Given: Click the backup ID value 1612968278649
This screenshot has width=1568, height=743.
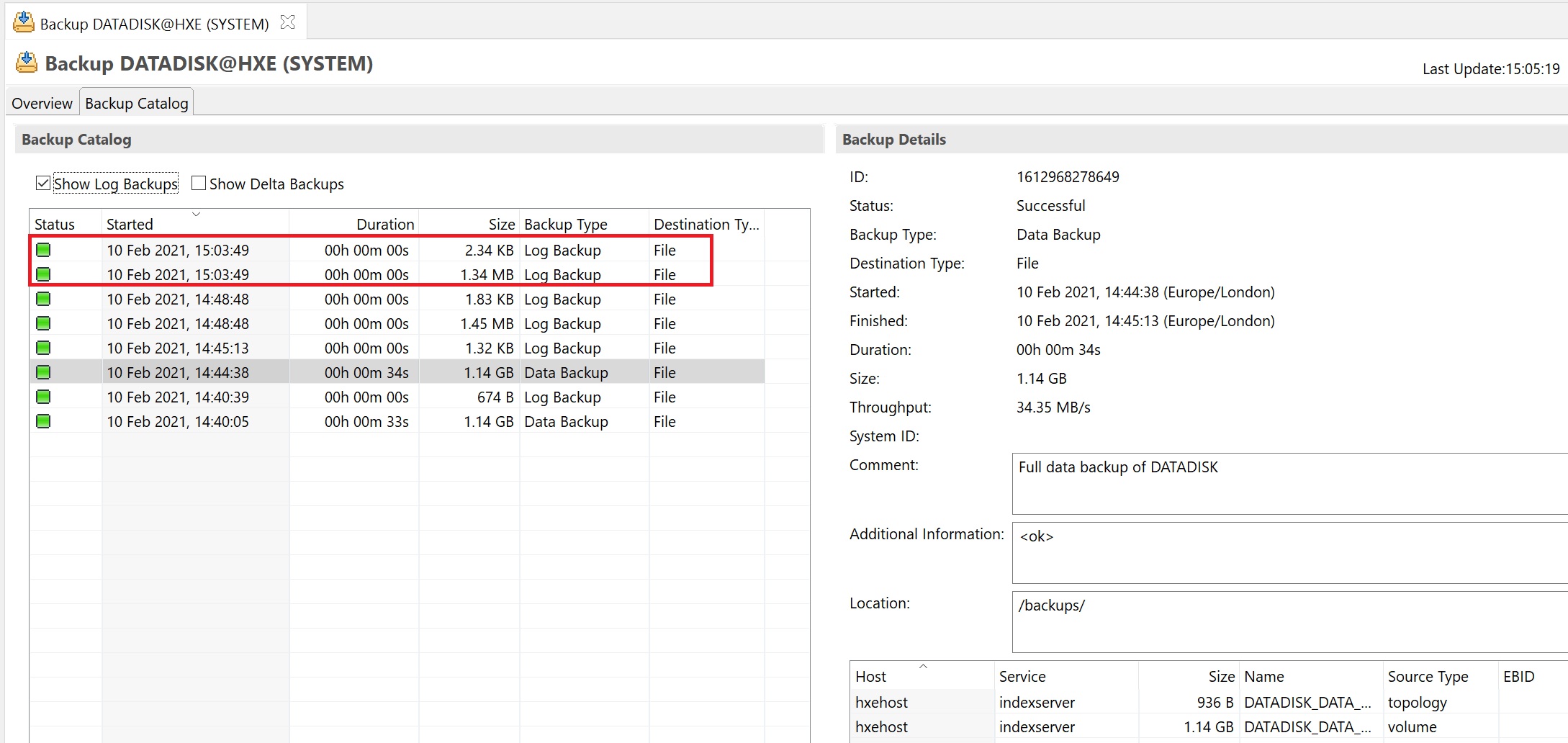Looking at the screenshot, I should coord(1068,176).
